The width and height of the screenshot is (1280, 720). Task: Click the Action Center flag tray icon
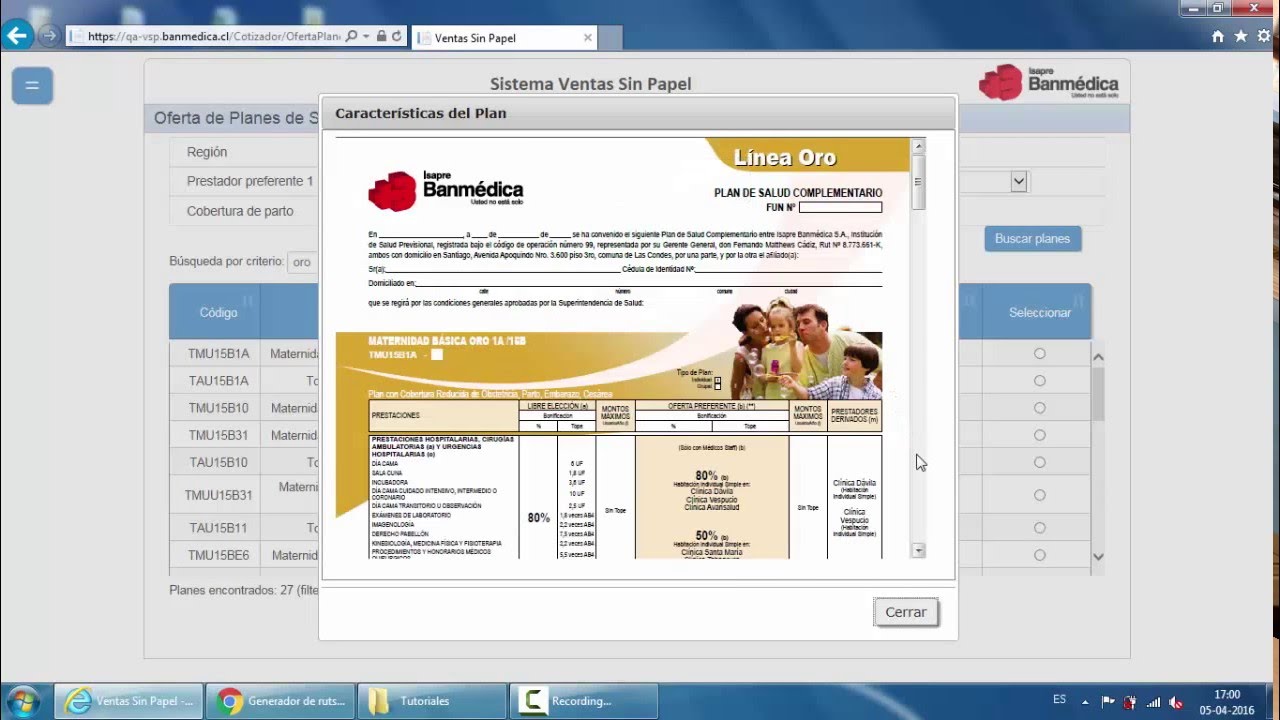[x=1108, y=701]
